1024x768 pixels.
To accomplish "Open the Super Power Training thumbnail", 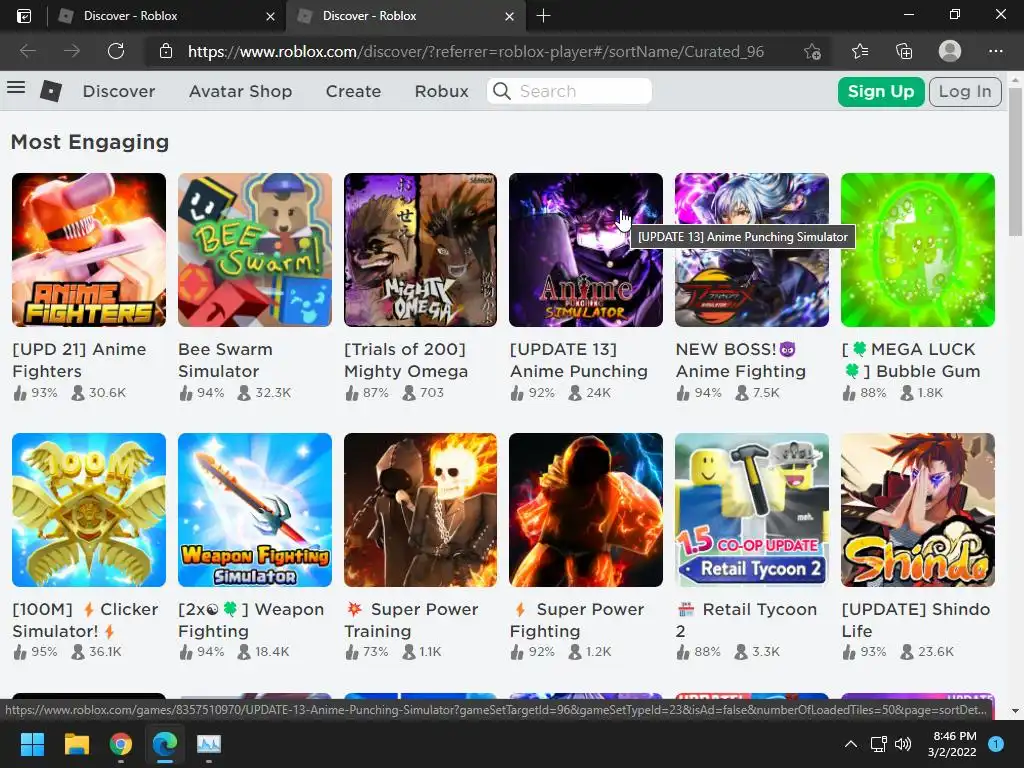I will pyautogui.click(x=420, y=509).
